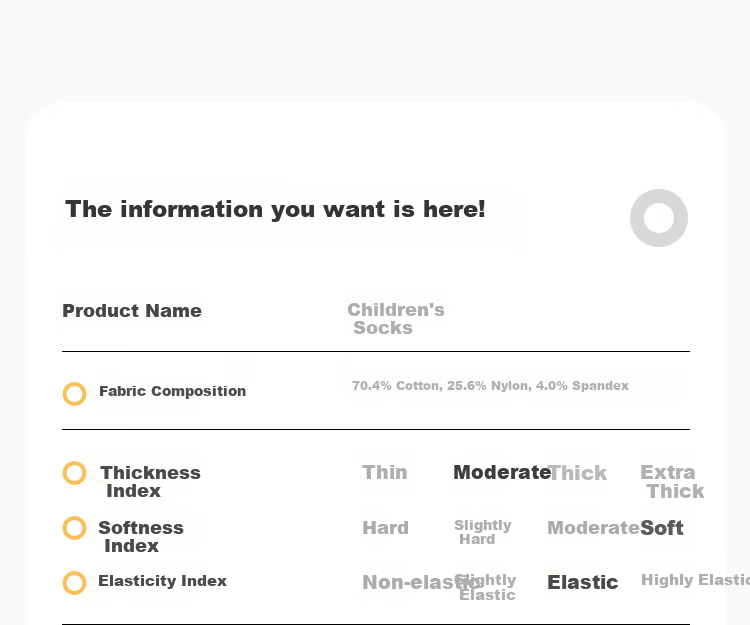Pick the Soft softness option
Viewport: 750px width, 625px height.
662,528
